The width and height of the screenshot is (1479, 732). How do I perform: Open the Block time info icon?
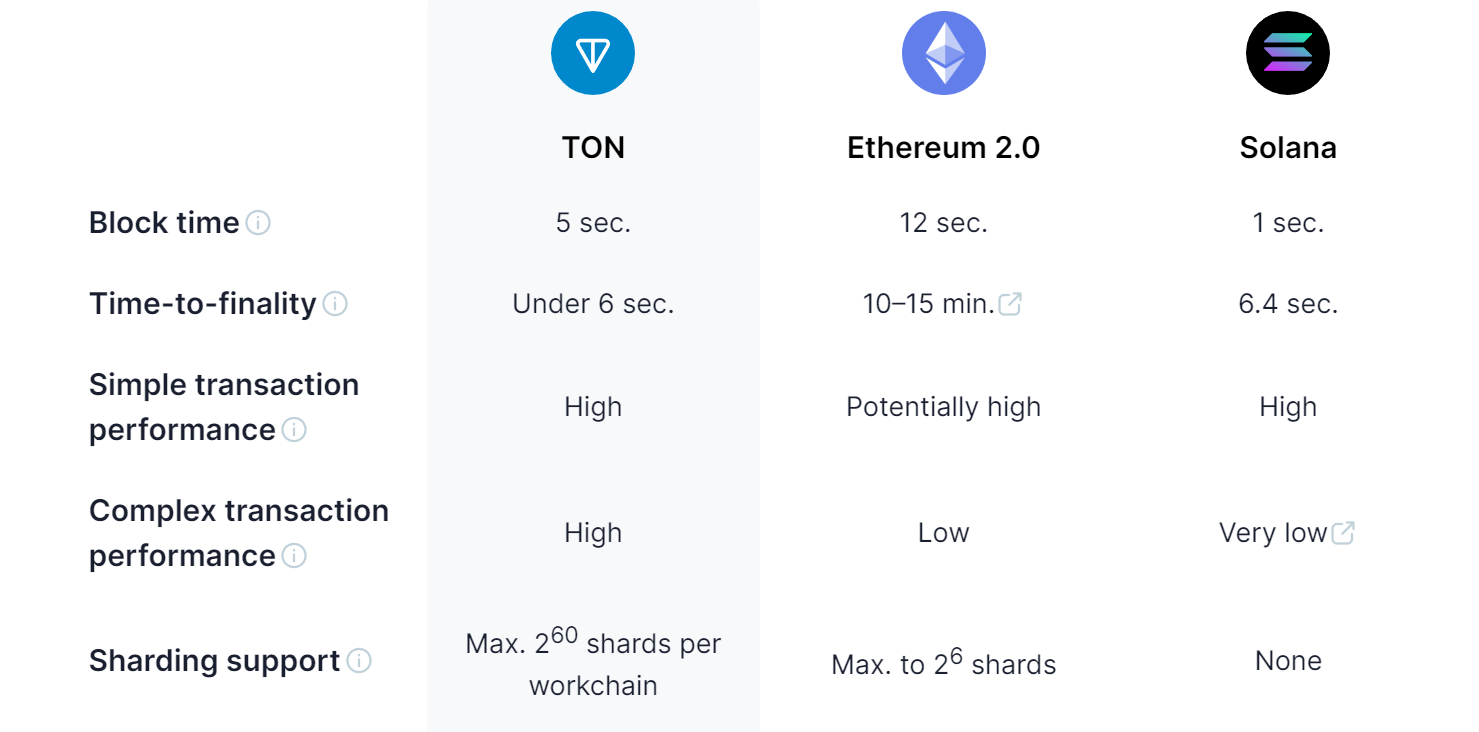[258, 223]
